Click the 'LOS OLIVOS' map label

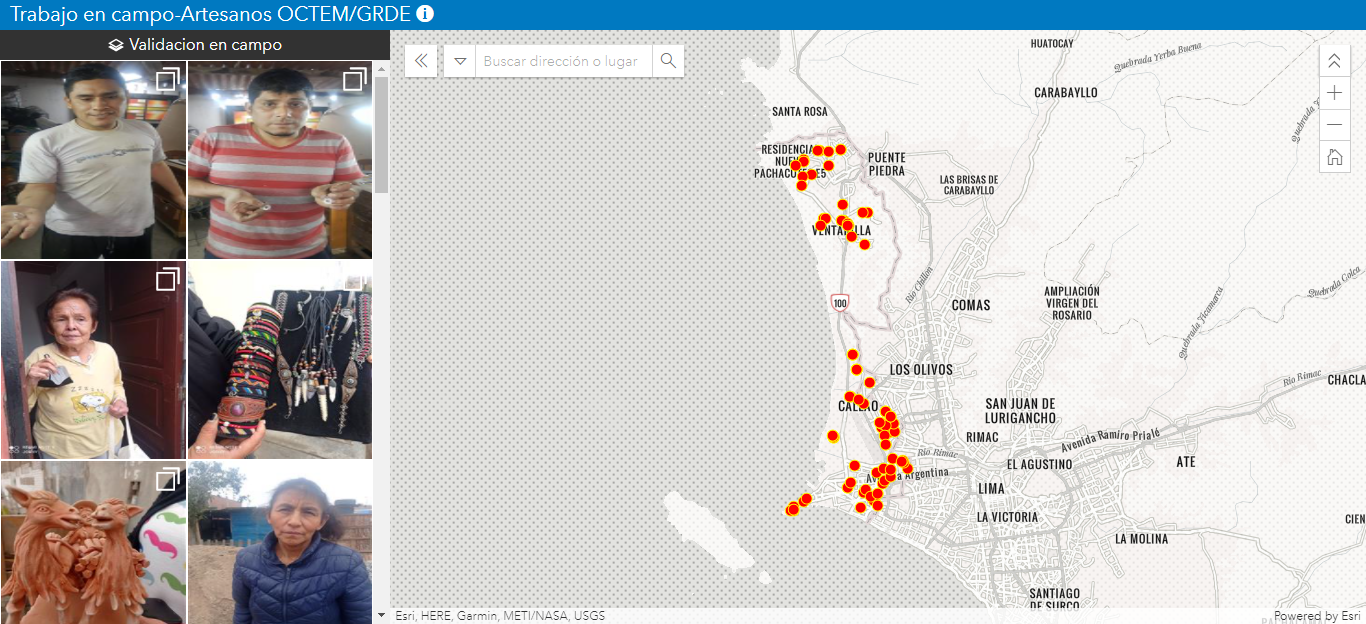921,369
